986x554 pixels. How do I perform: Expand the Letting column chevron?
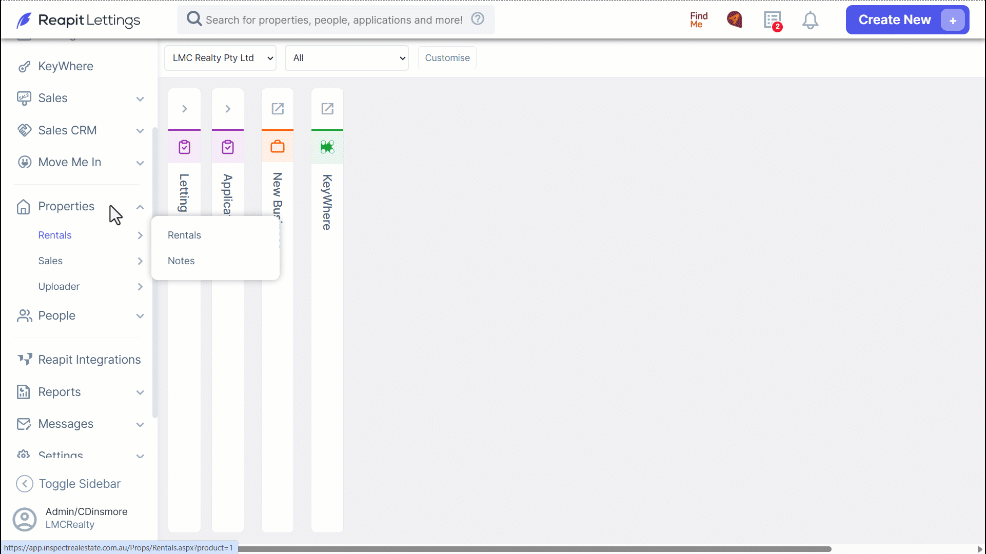tap(184, 109)
